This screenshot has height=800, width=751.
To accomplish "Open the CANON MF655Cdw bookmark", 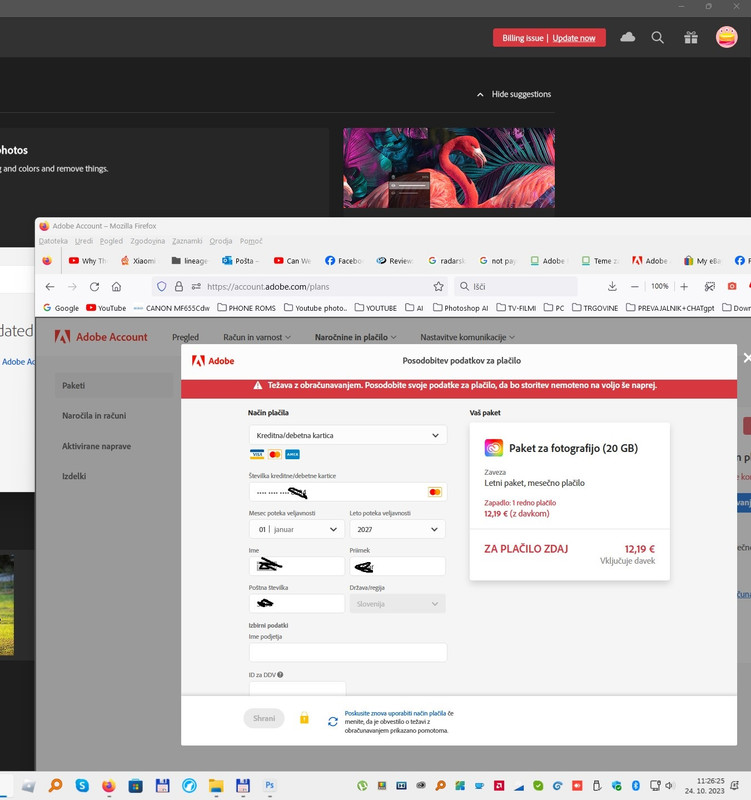I will click(x=172, y=308).
